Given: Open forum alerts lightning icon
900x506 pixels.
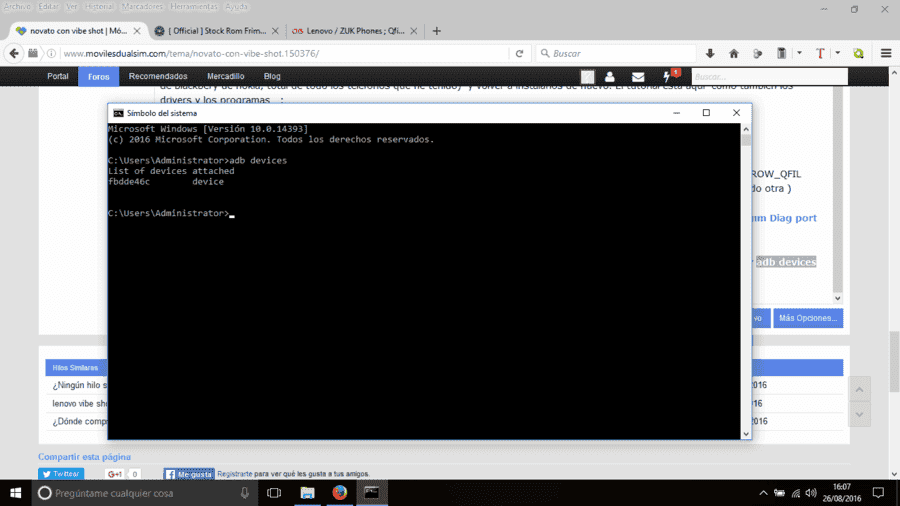Looking at the screenshot, I should click(x=666, y=77).
